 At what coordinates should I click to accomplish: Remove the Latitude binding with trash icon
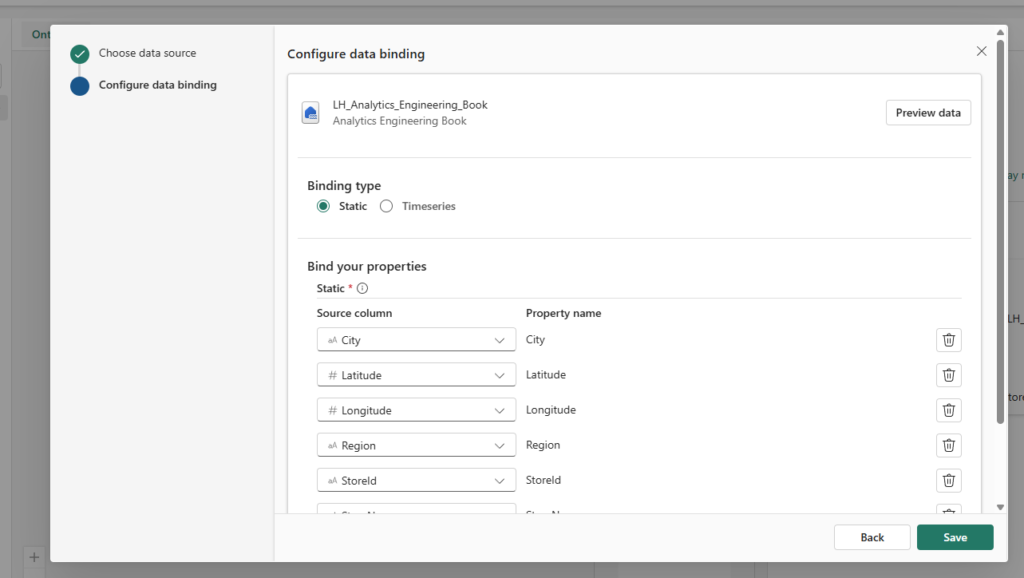coord(948,375)
